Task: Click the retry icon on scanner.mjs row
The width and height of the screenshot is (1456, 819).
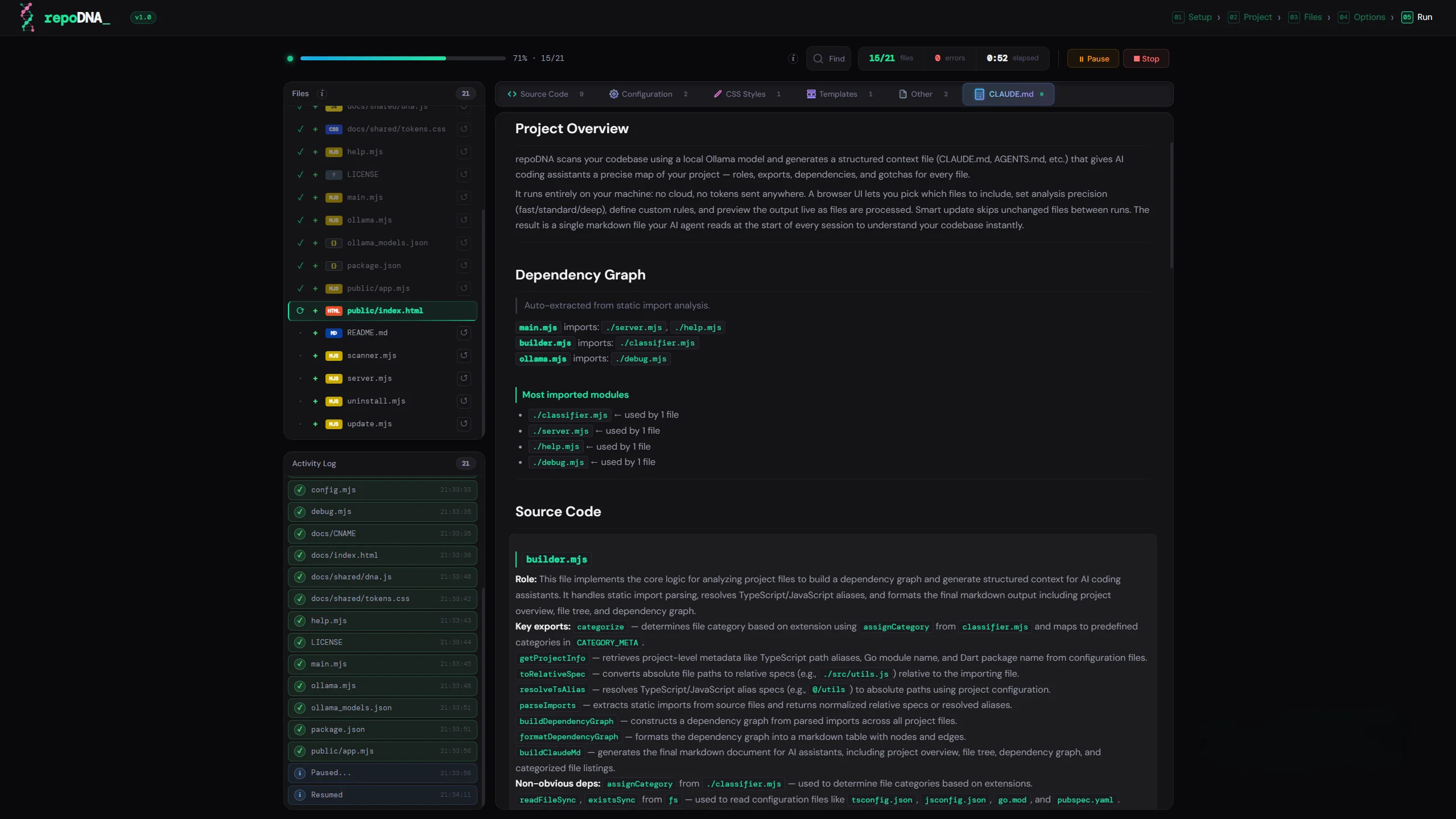Action: 464,356
